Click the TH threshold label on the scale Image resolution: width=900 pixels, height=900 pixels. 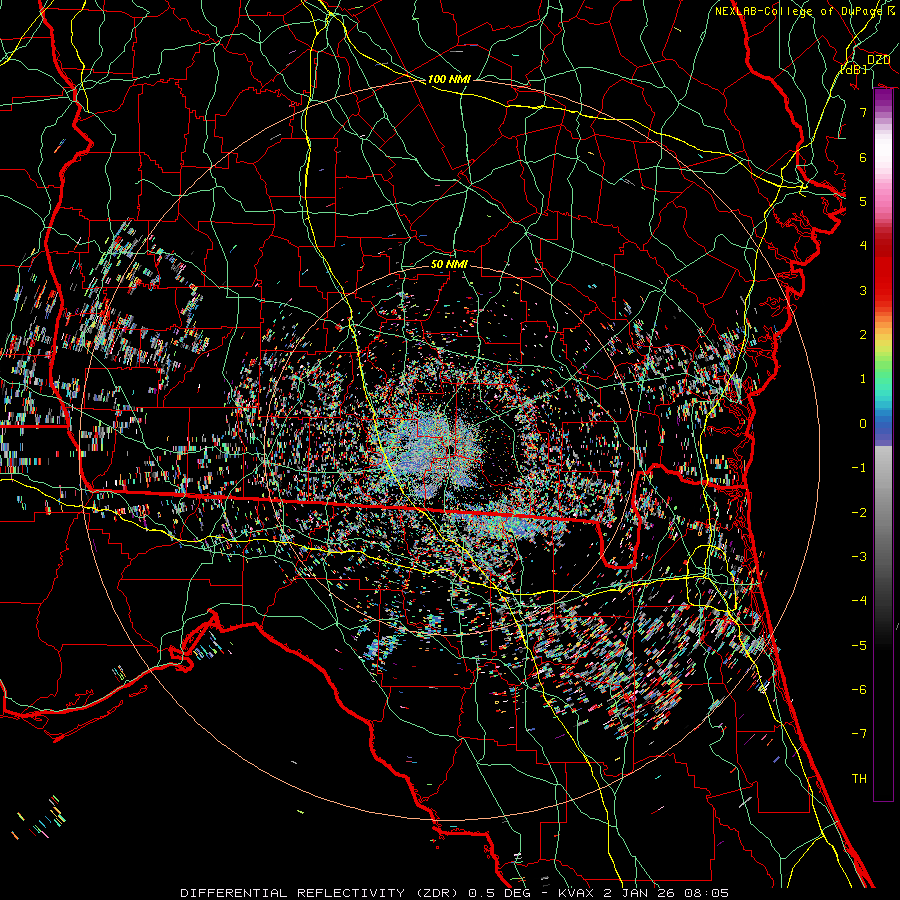tap(859, 779)
